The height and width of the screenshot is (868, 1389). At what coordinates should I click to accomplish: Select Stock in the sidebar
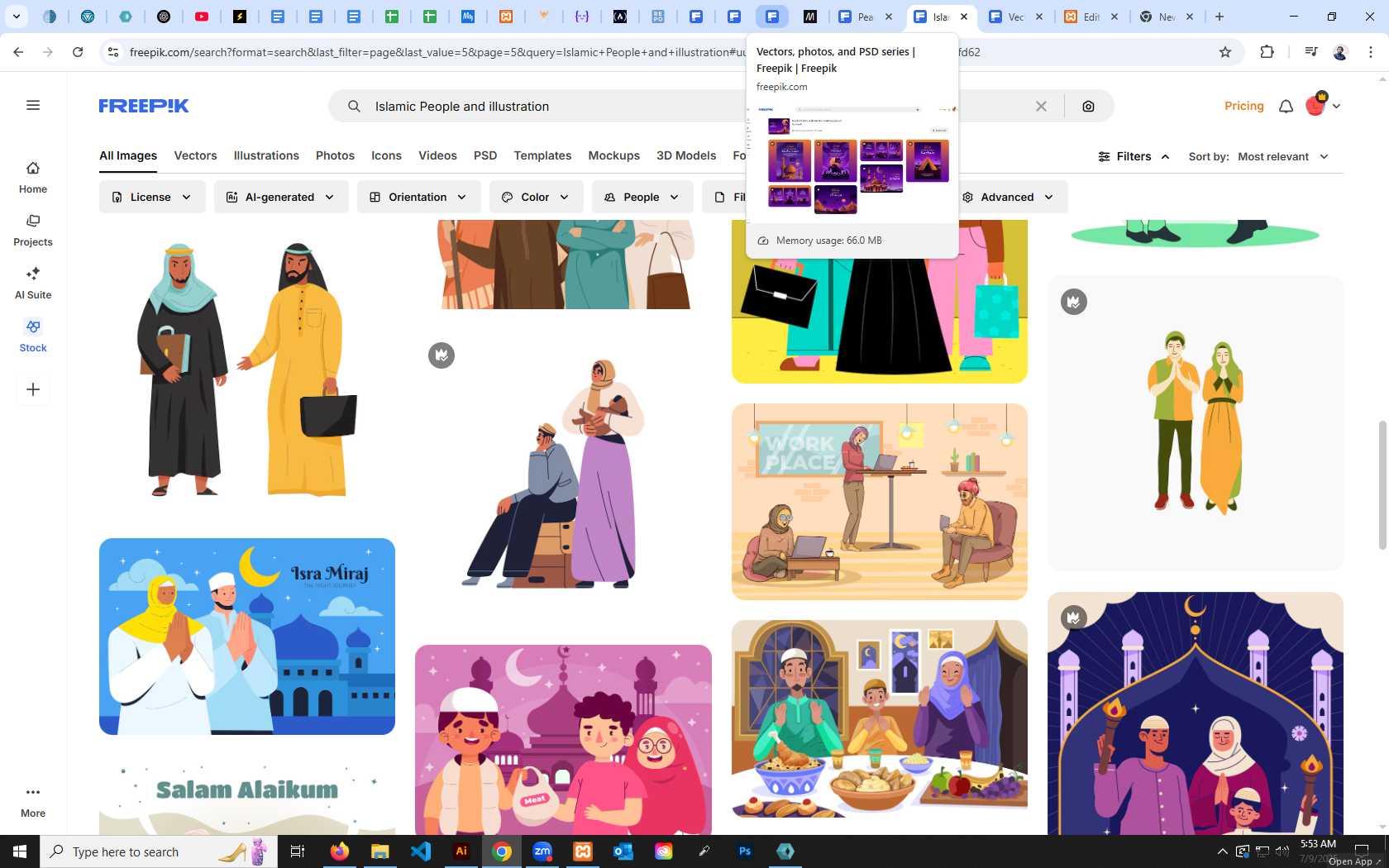click(33, 336)
